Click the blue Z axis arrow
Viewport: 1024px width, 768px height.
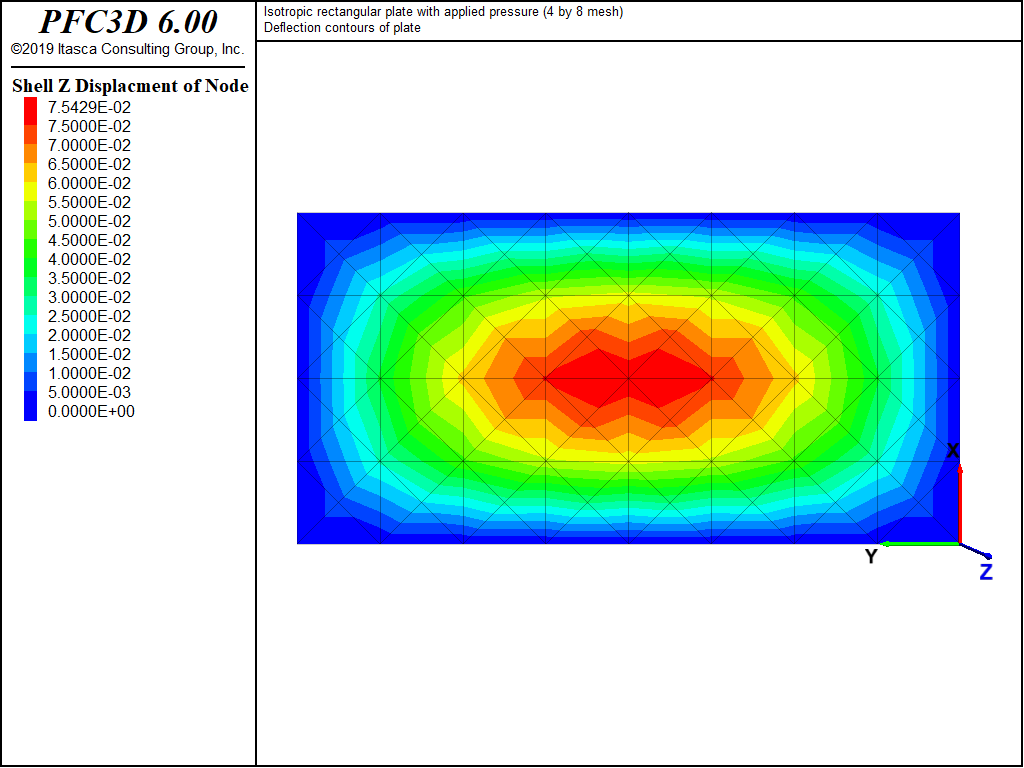[976, 551]
